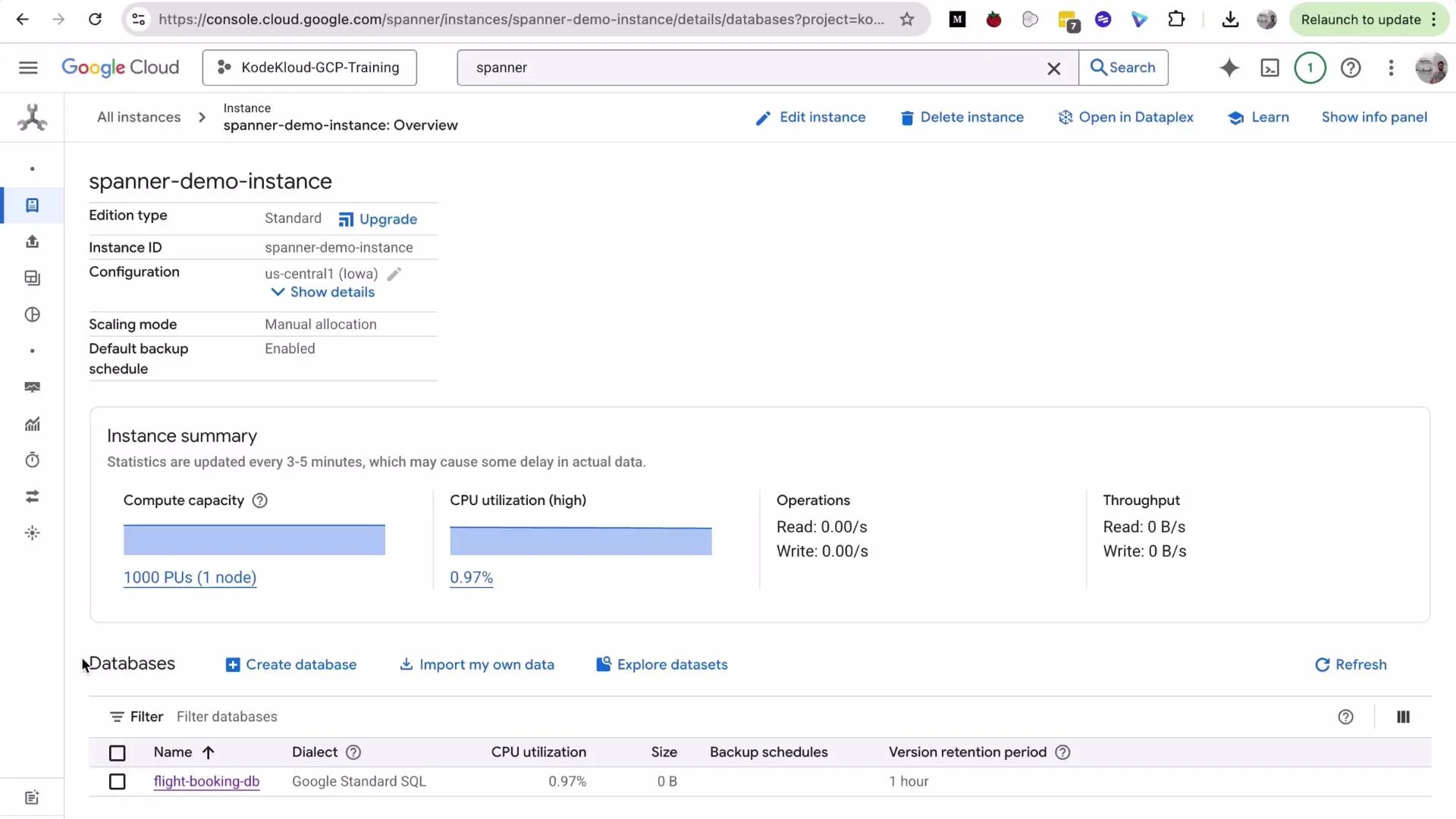The height and width of the screenshot is (819, 1456).
Task: Click Create database
Action: [291, 665]
